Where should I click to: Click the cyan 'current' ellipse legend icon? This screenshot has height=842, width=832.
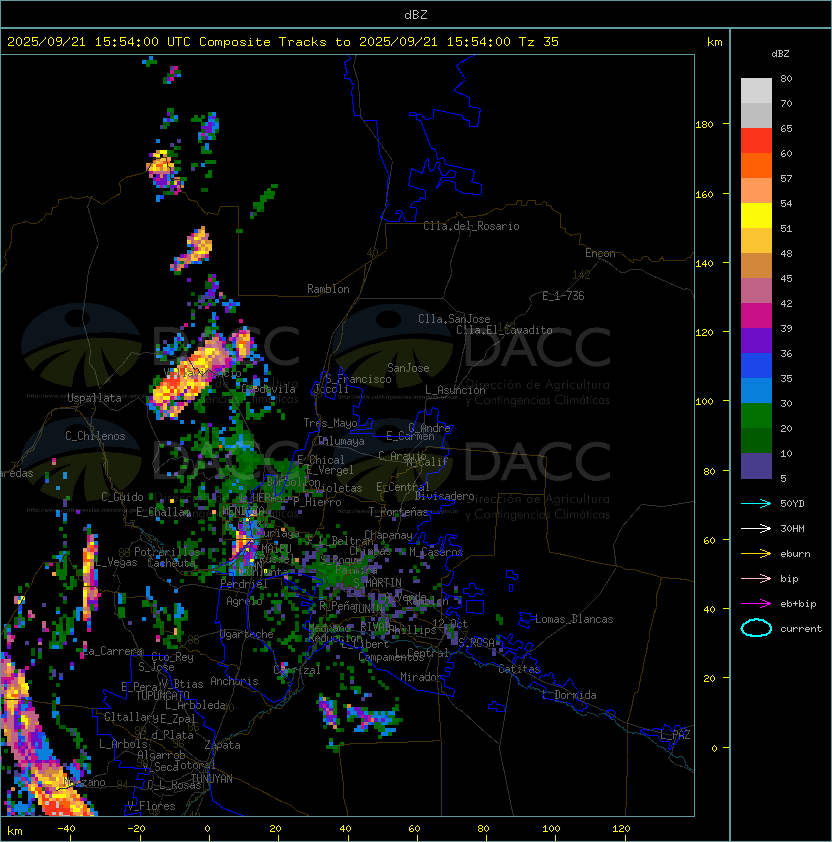tap(756, 628)
